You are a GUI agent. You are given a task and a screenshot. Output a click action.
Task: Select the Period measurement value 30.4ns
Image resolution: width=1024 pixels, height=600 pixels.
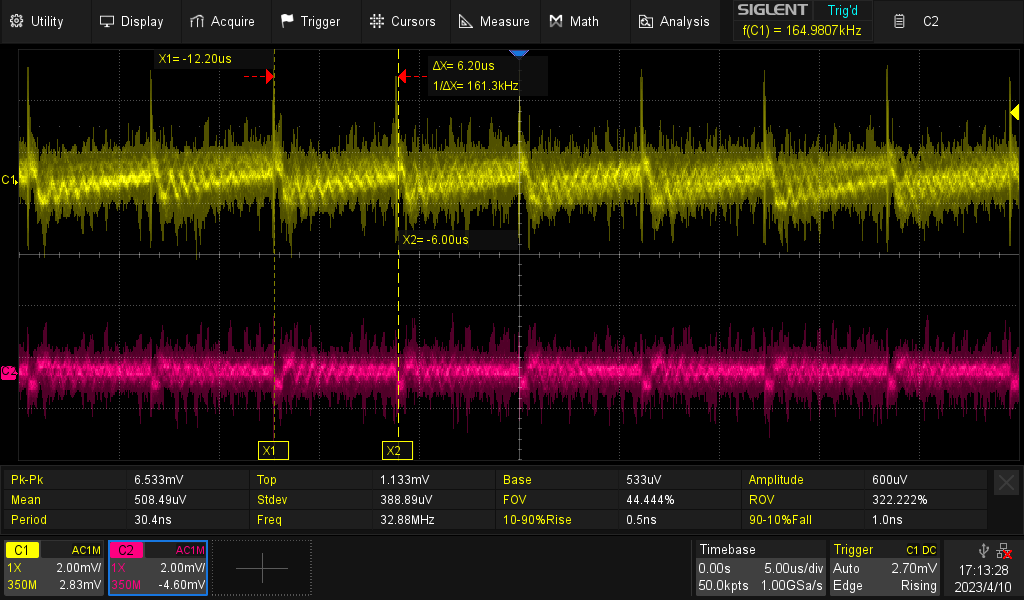(x=153, y=520)
